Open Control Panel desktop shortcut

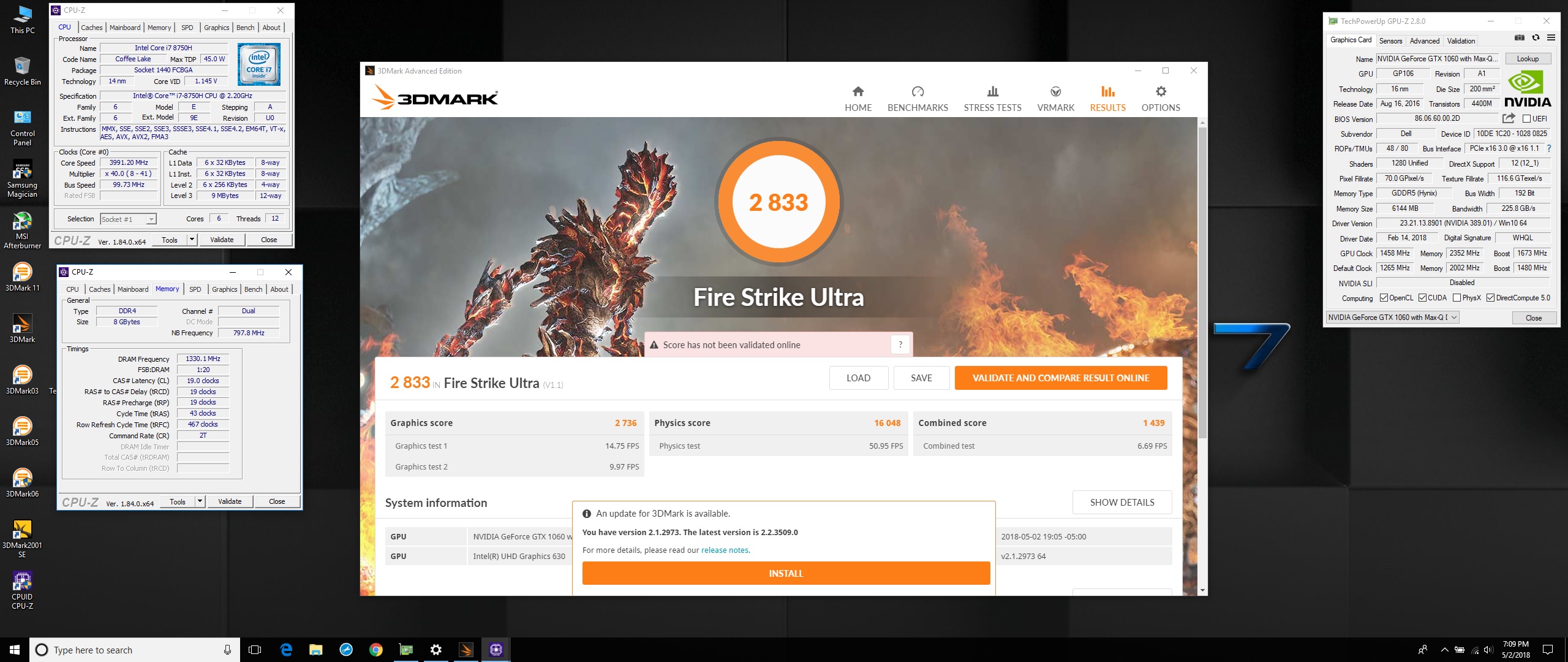click(23, 127)
